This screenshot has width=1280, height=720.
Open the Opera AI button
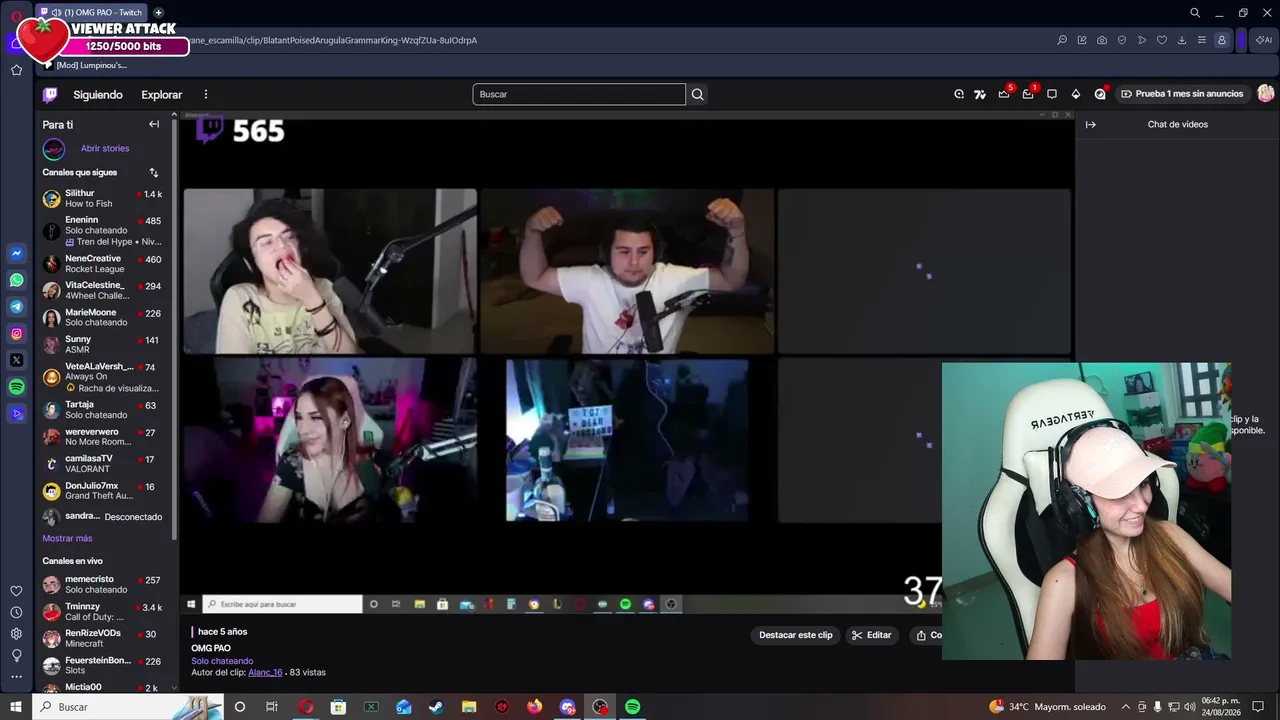(x=1265, y=40)
